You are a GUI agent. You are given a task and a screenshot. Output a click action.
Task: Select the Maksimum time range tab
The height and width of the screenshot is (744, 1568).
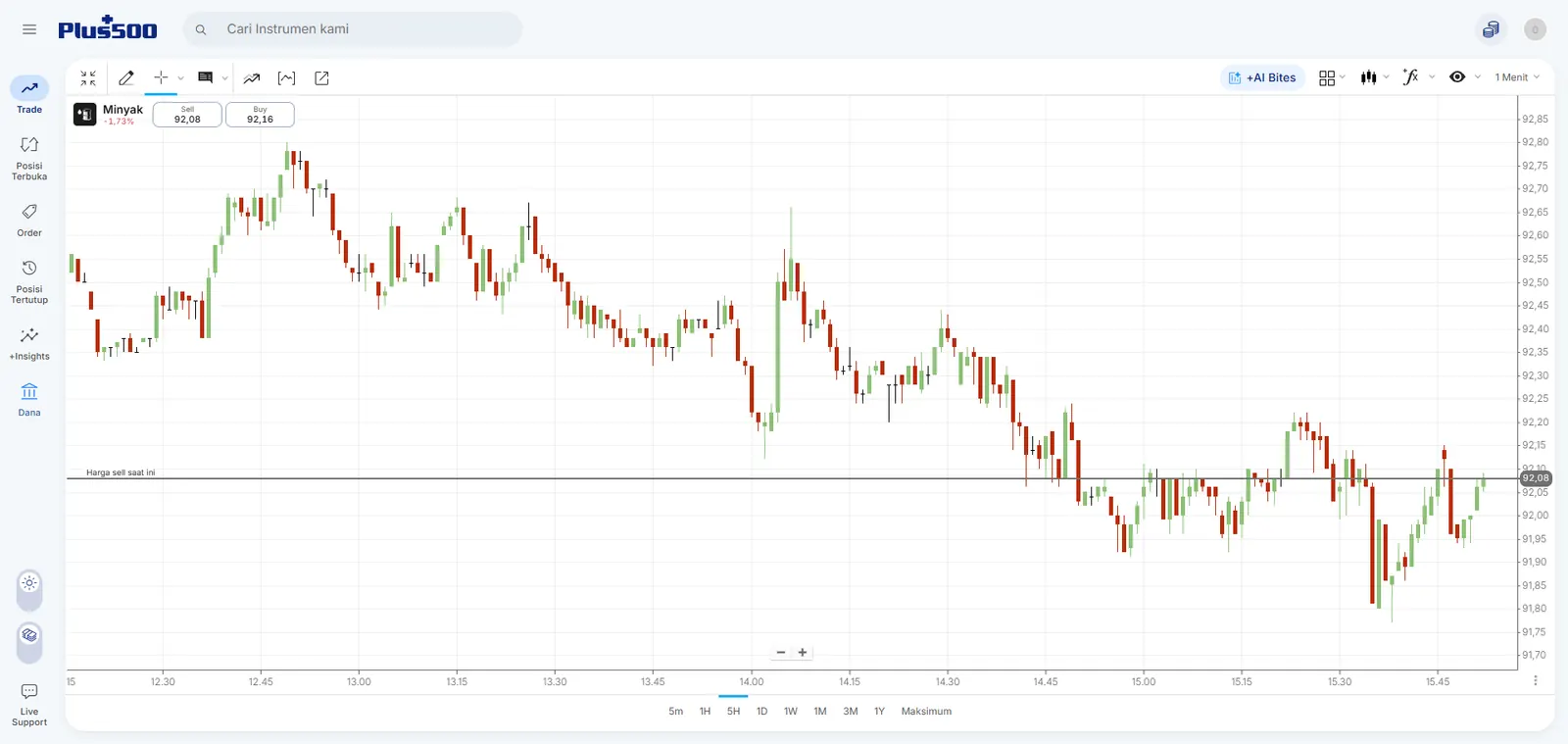pos(926,712)
